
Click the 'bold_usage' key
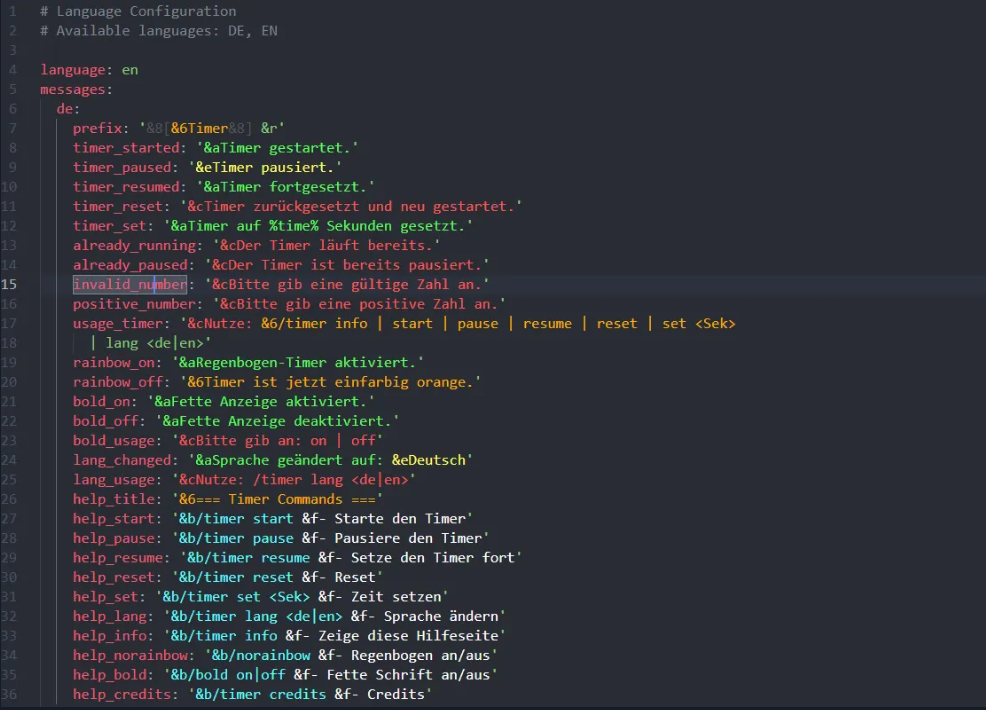click(114, 440)
